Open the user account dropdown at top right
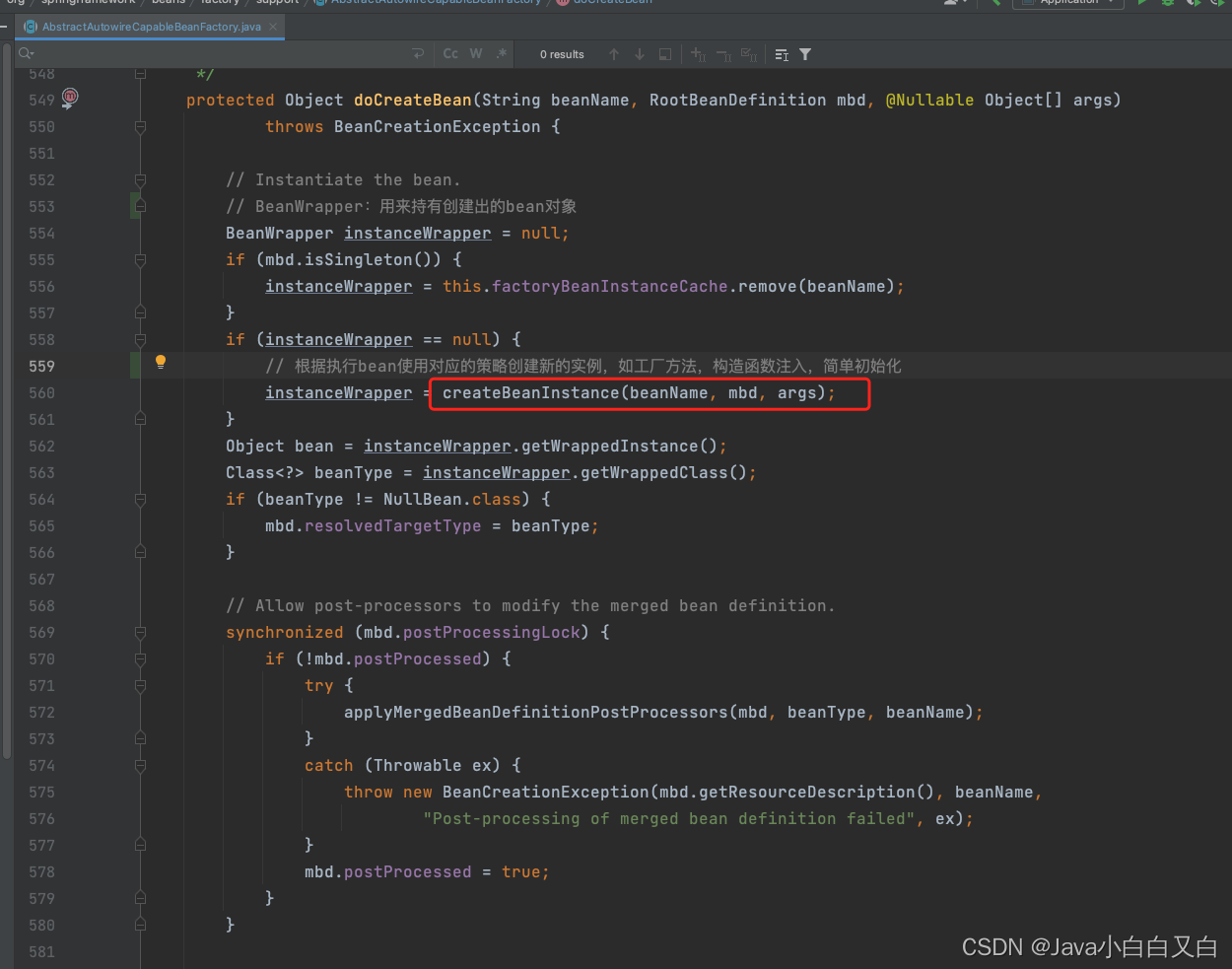The height and width of the screenshot is (969, 1232). point(952,4)
